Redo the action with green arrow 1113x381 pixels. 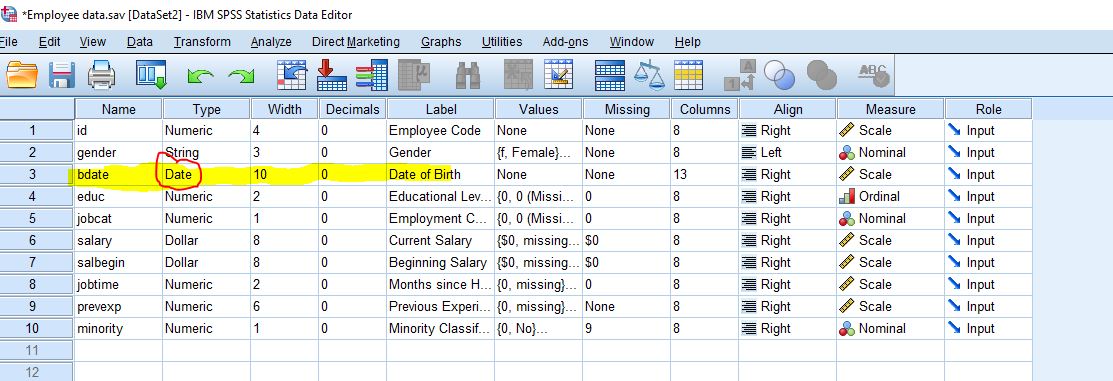241,75
